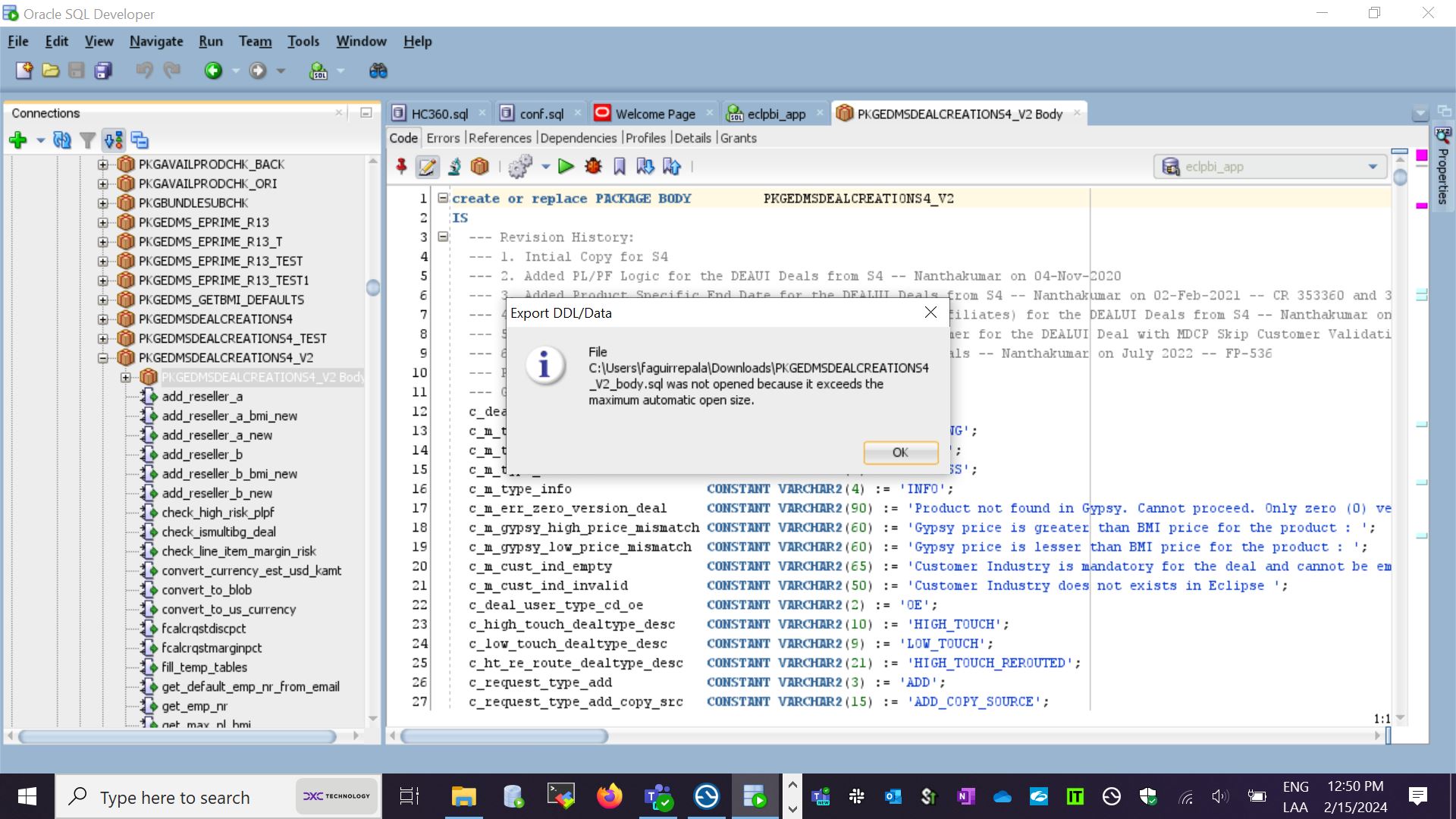1456x819 pixels.
Task: Open File Explorer from the taskbar
Action: tap(463, 796)
